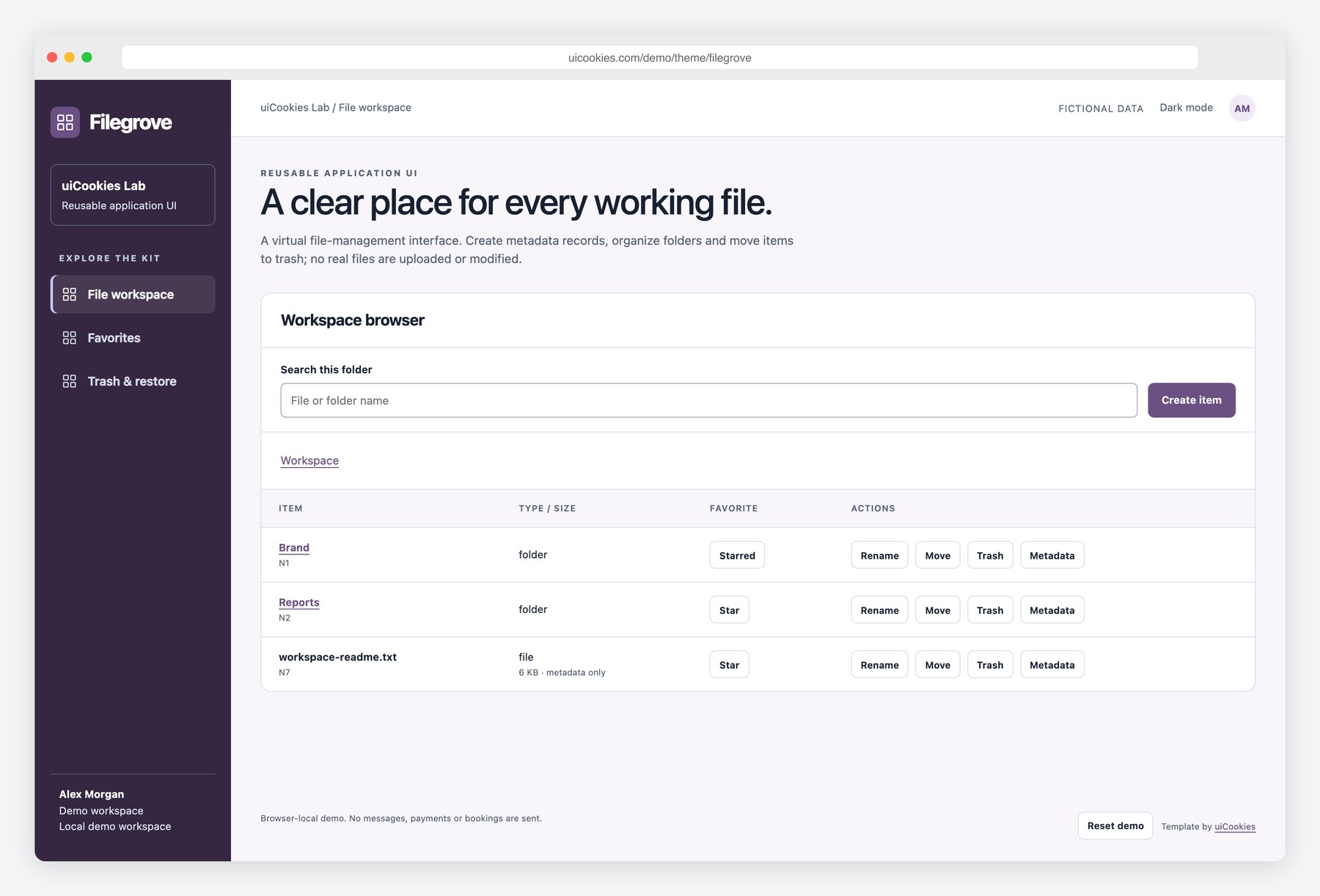Screen dimensions: 1320x896
Task: Trash workspace-readme.txt
Action: pos(990,664)
